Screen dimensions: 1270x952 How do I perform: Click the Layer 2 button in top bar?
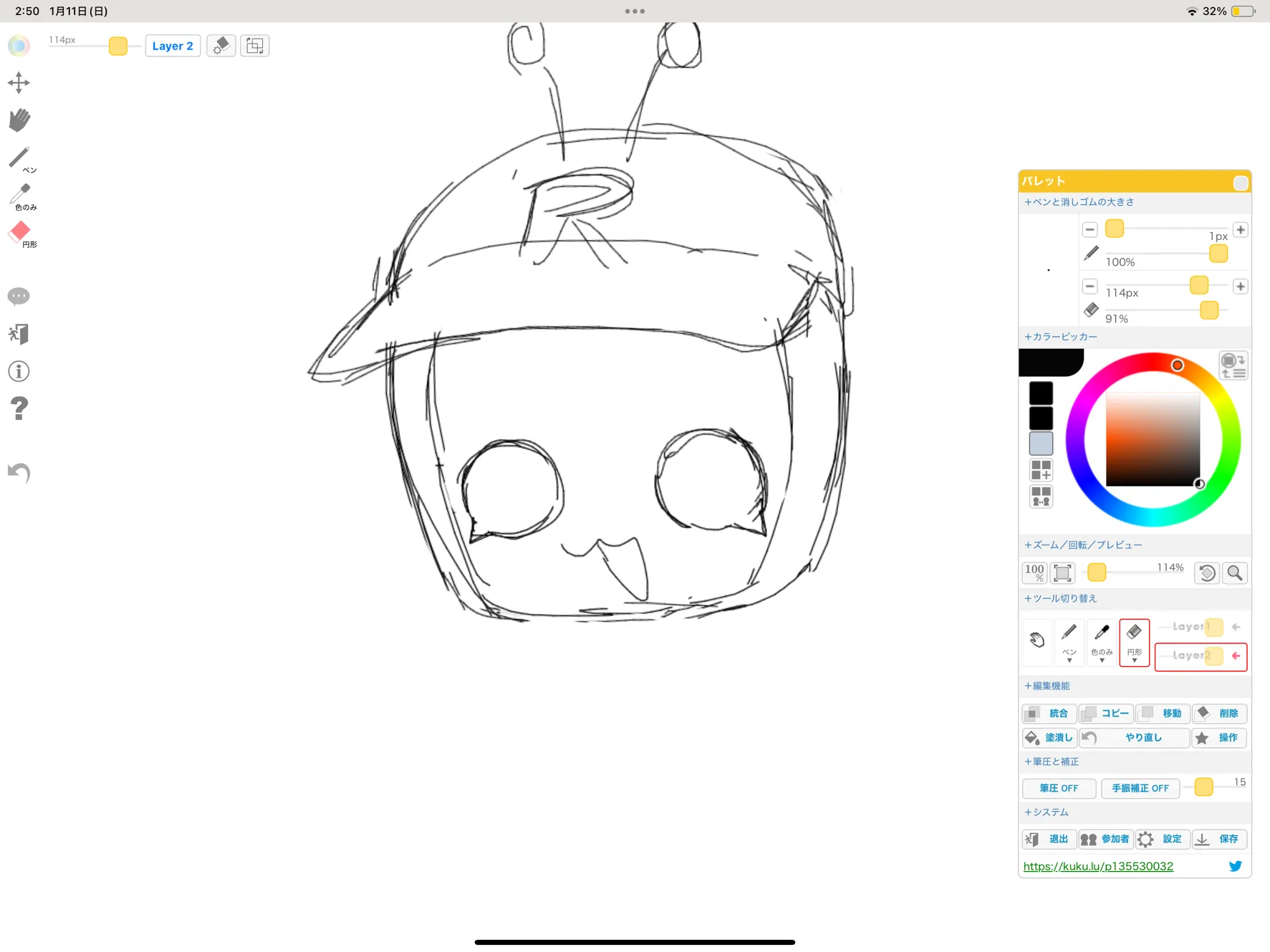tap(173, 46)
